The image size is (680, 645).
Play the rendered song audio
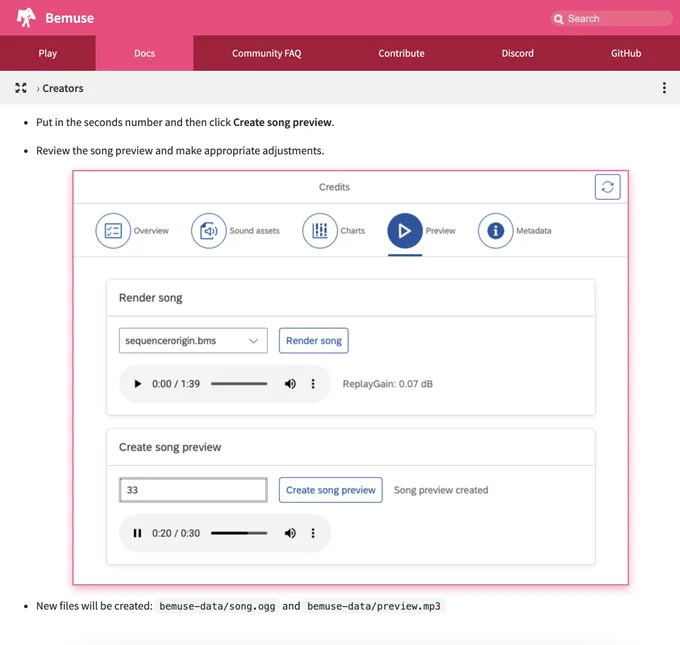[x=137, y=384]
